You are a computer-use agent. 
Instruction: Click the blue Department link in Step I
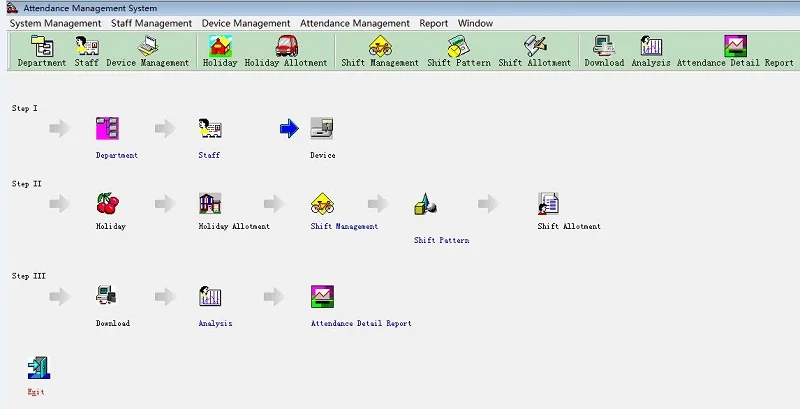(x=117, y=155)
